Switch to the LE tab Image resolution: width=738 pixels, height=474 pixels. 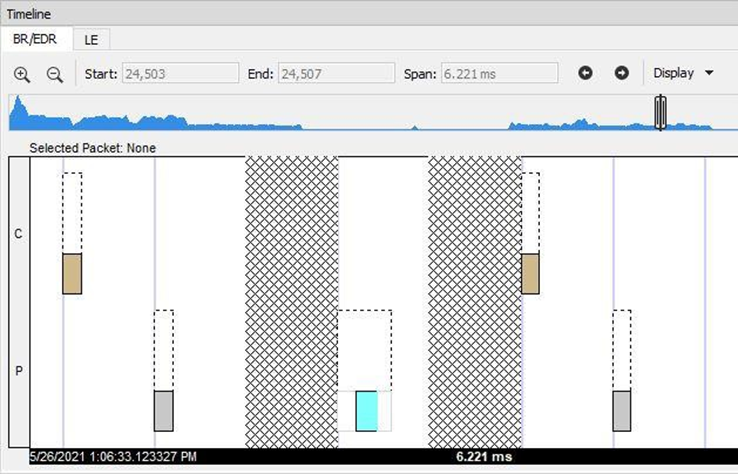[91, 40]
